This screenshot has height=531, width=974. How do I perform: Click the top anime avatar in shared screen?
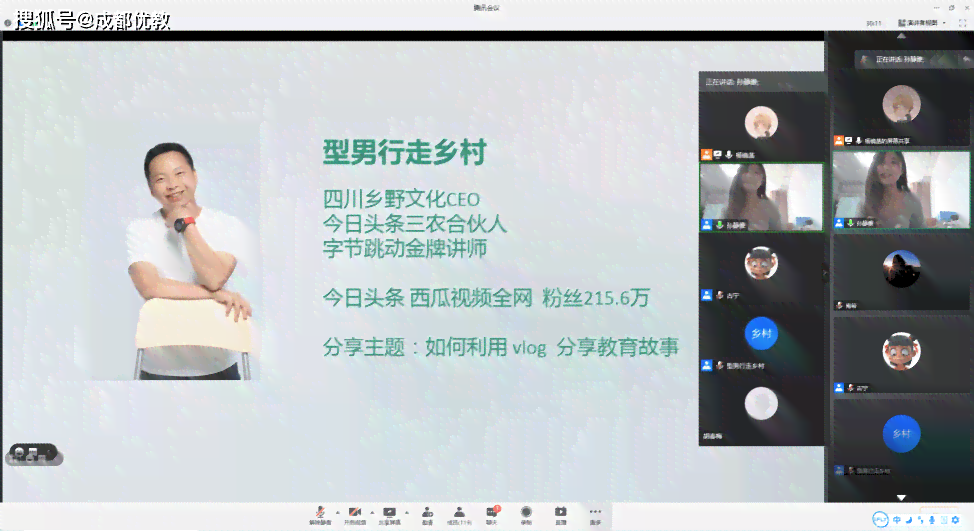coord(761,122)
